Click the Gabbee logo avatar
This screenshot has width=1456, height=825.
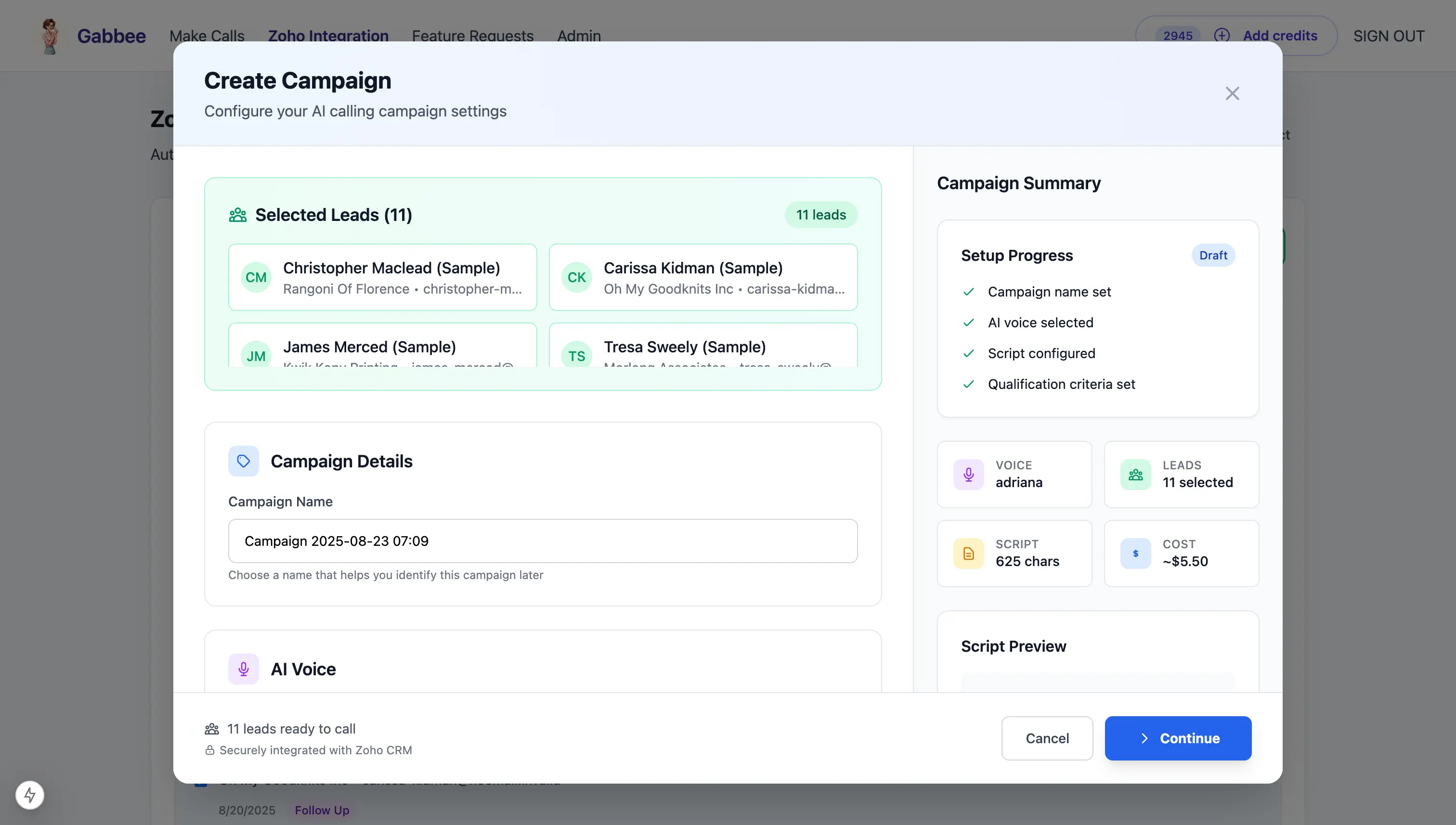pyautogui.click(x=50, y=36)
